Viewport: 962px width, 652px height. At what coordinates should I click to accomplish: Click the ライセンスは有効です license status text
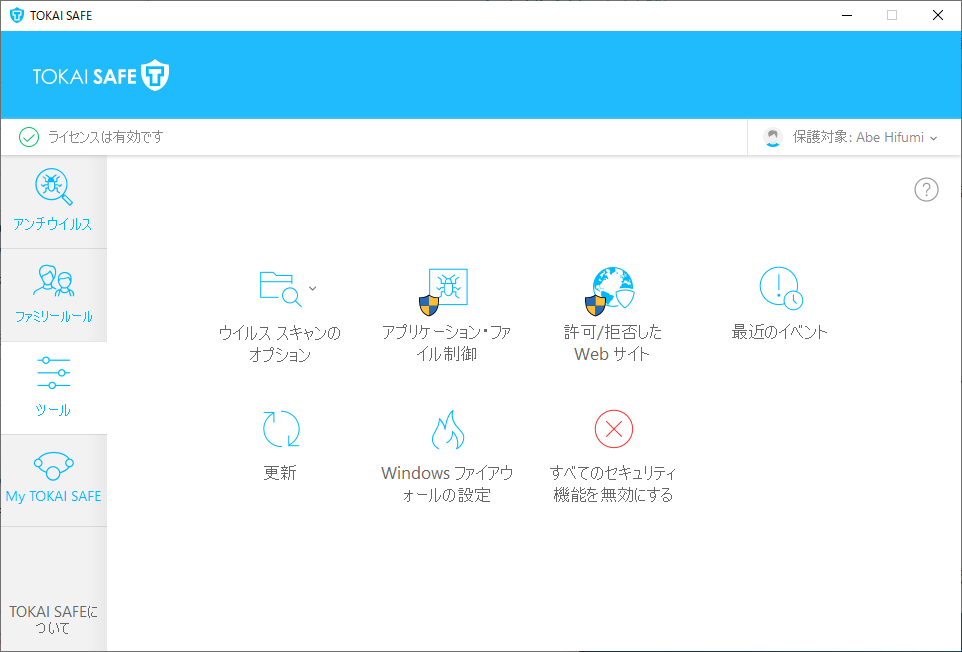pos(105,137)
